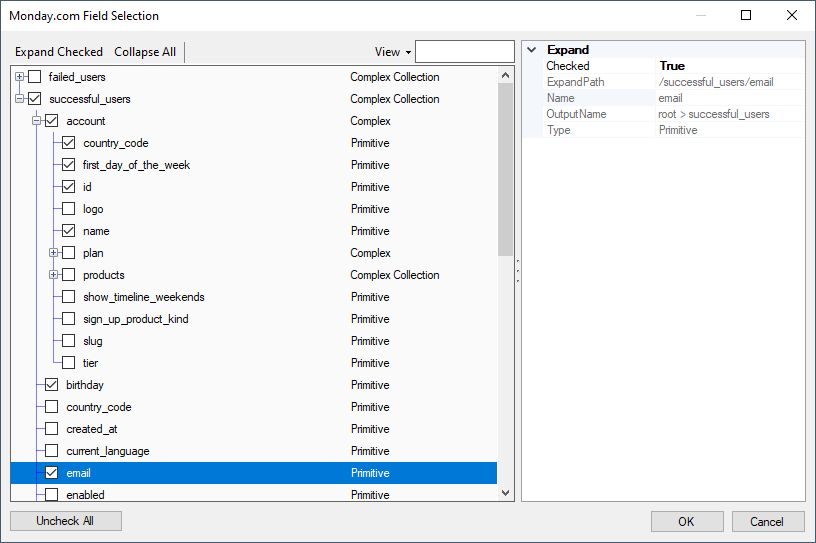816x543 pixels.
Task: Select the show_timeline_weekends row label
Action: coord(144,297)
